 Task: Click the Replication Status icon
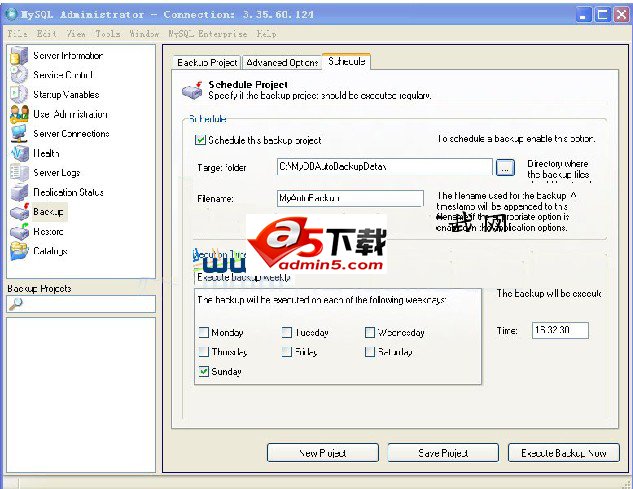coord(19,192)
